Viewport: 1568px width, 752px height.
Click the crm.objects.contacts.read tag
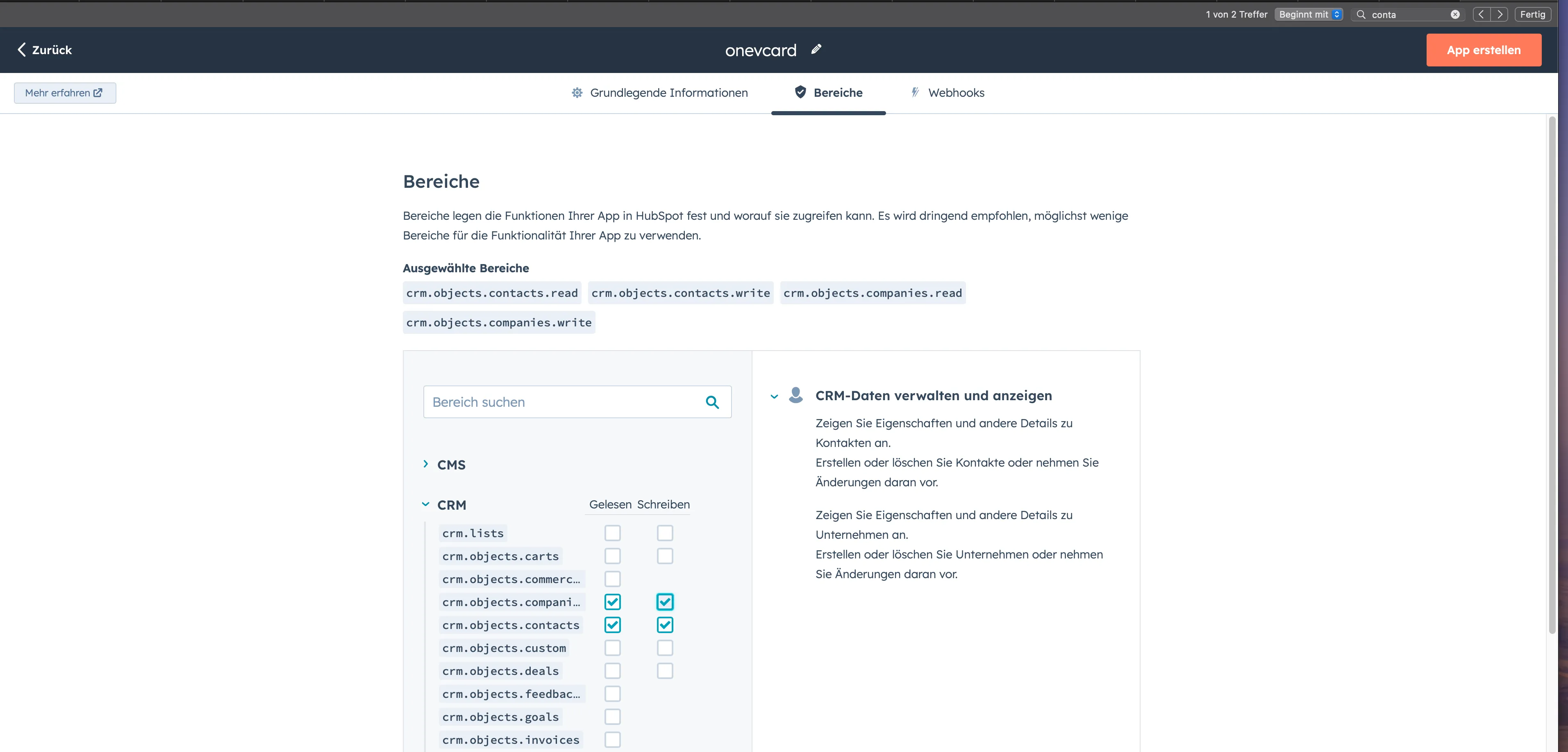click(x=492, y=293)
